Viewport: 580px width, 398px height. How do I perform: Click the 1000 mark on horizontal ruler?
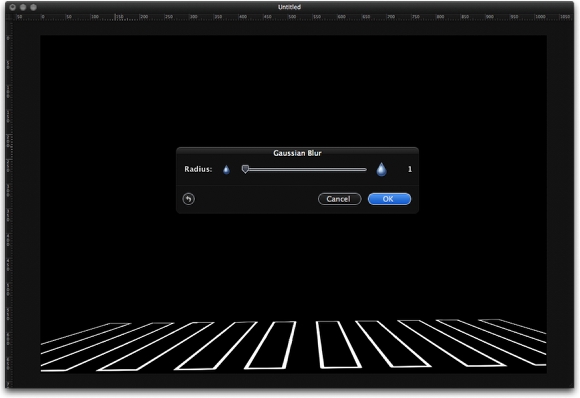coord(540,17)
